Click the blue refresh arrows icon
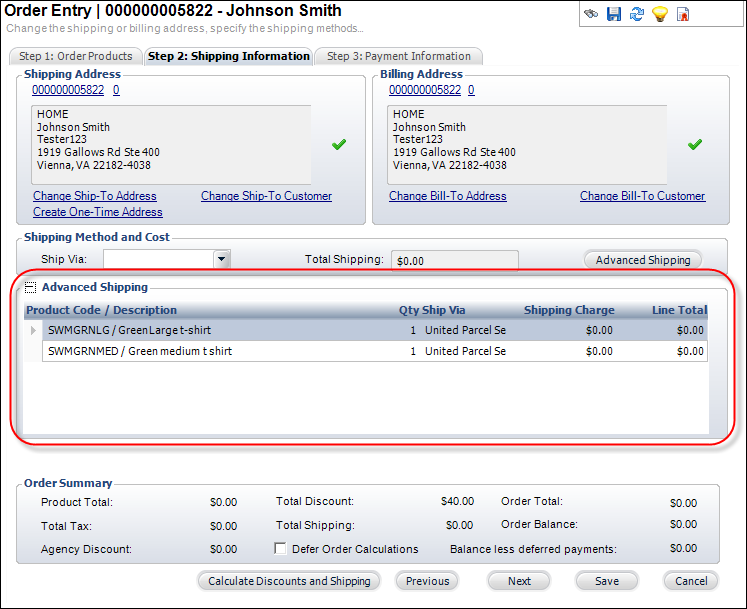 (x=637, y=14)
